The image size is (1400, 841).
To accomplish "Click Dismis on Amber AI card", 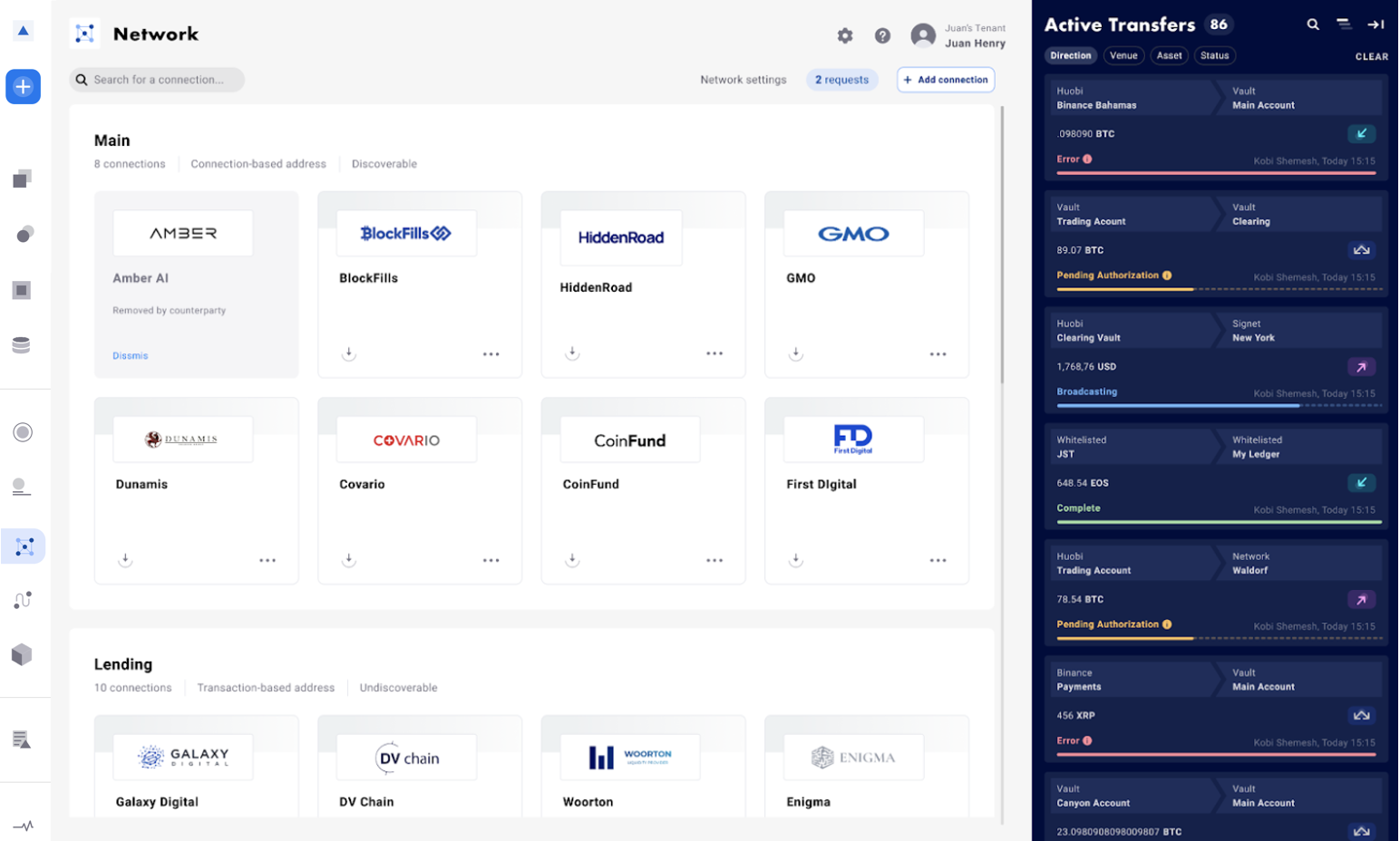I will [131, 356].
